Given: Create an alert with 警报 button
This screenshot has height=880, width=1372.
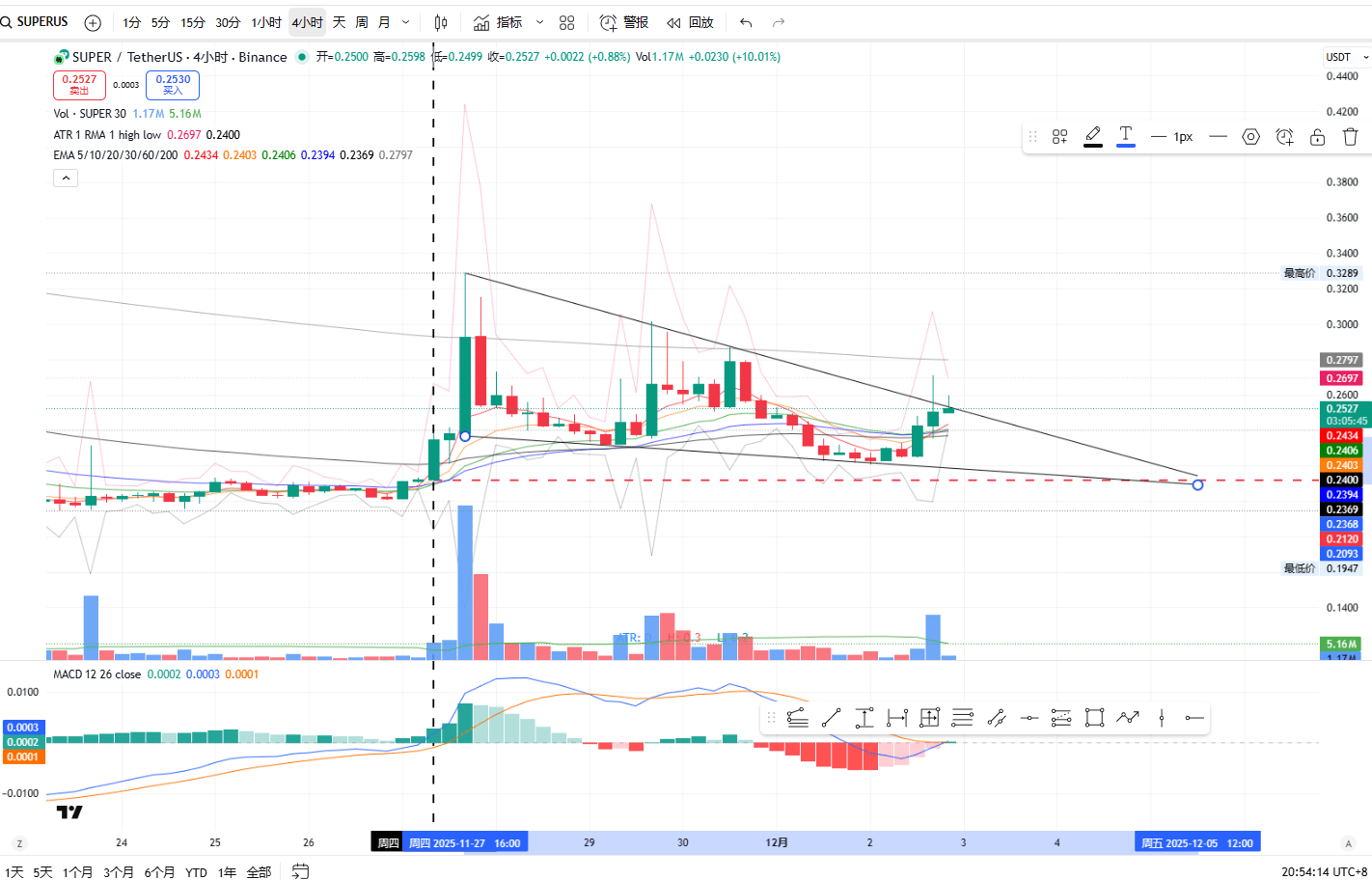Looking at the screenshot, I should pos(624,22).
